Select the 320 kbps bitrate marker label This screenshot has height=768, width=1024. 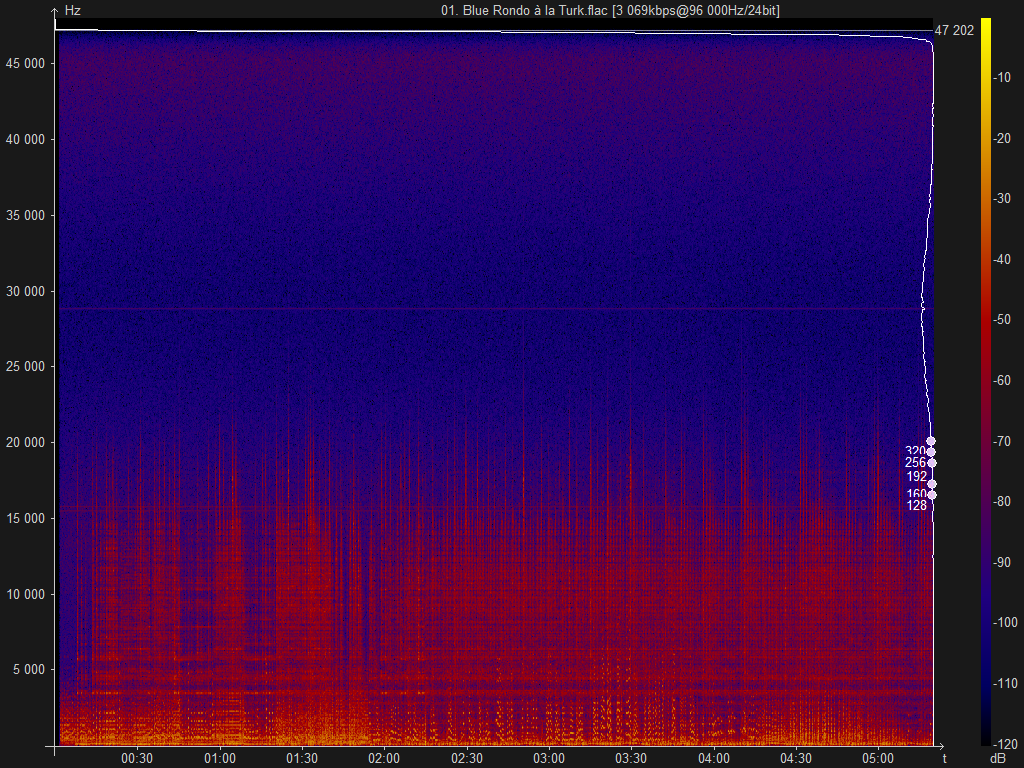[916, 451]
